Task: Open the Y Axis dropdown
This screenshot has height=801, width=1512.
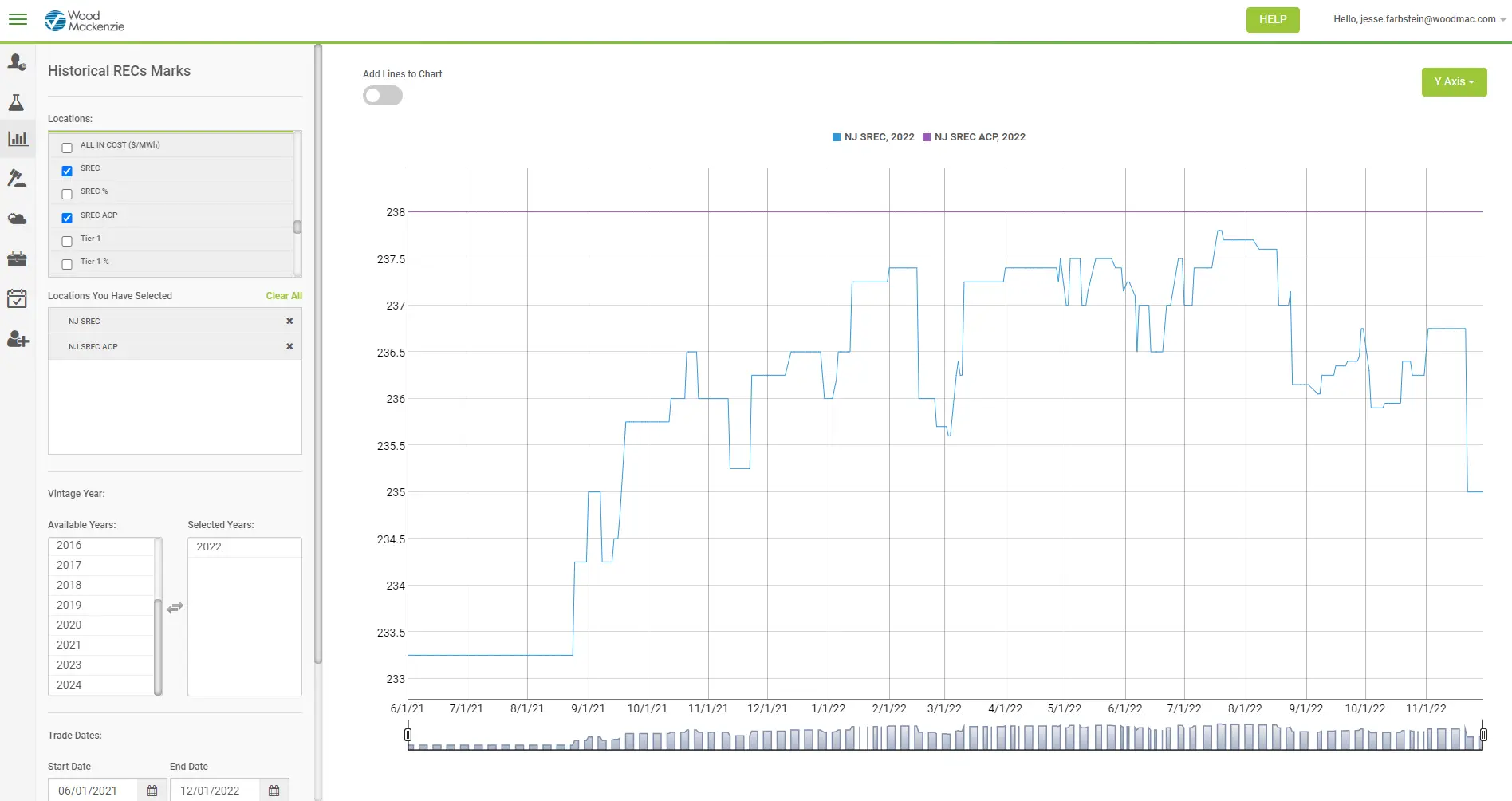Action: 1453,82
